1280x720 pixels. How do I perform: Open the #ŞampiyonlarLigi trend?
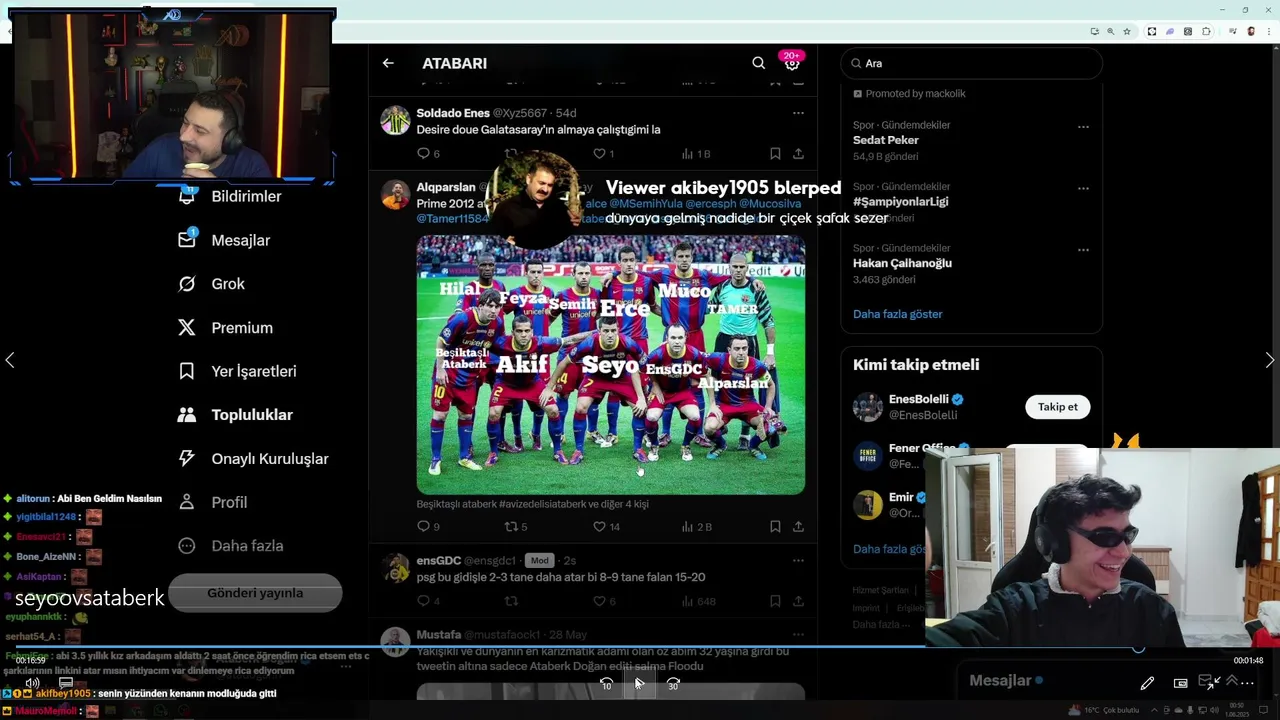click(x=901, y=202)
